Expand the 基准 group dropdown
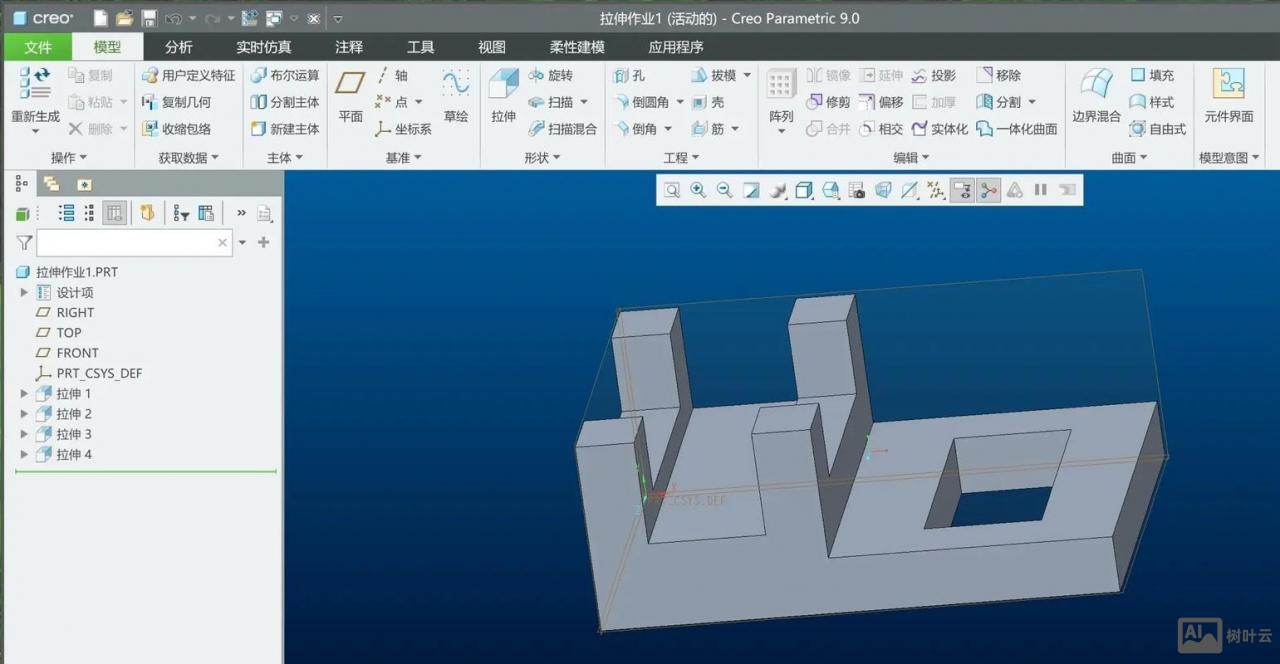This screenshot has width=1280, height=664. point(404,158)
